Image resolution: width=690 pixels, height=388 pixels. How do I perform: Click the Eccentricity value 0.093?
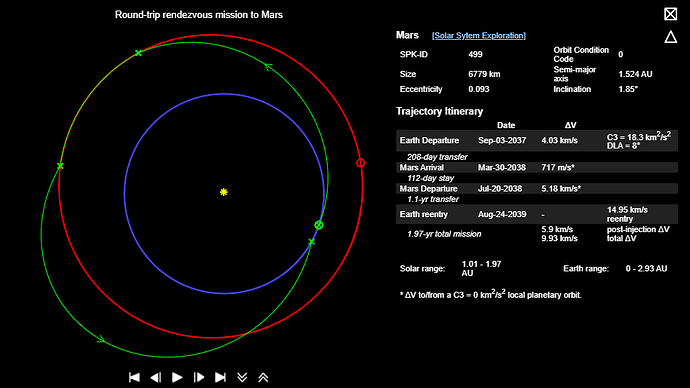coord(479,89)
